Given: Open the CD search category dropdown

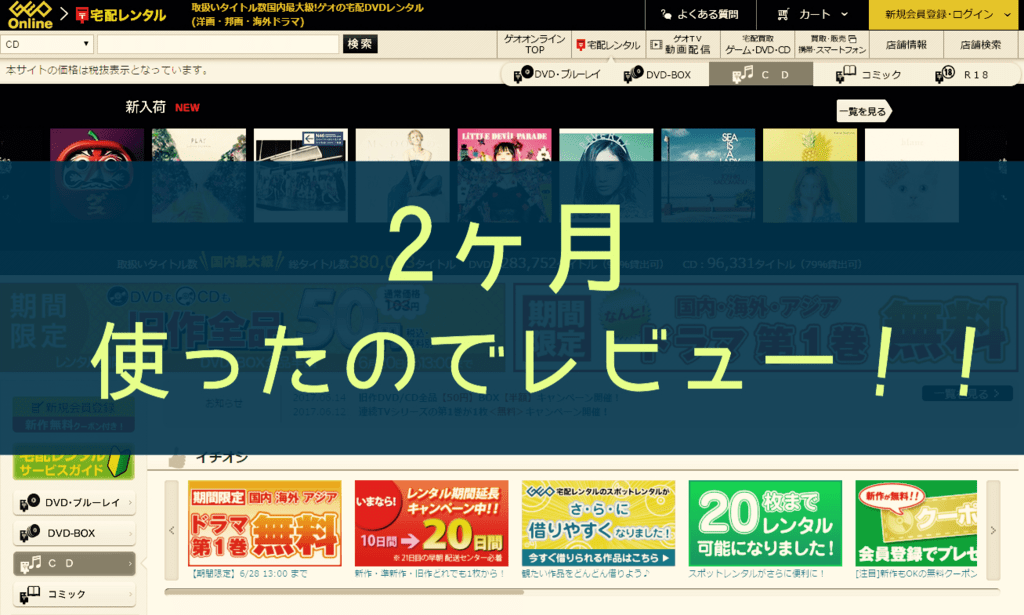Looking at the screenshot, I should [x=46, y=44].
